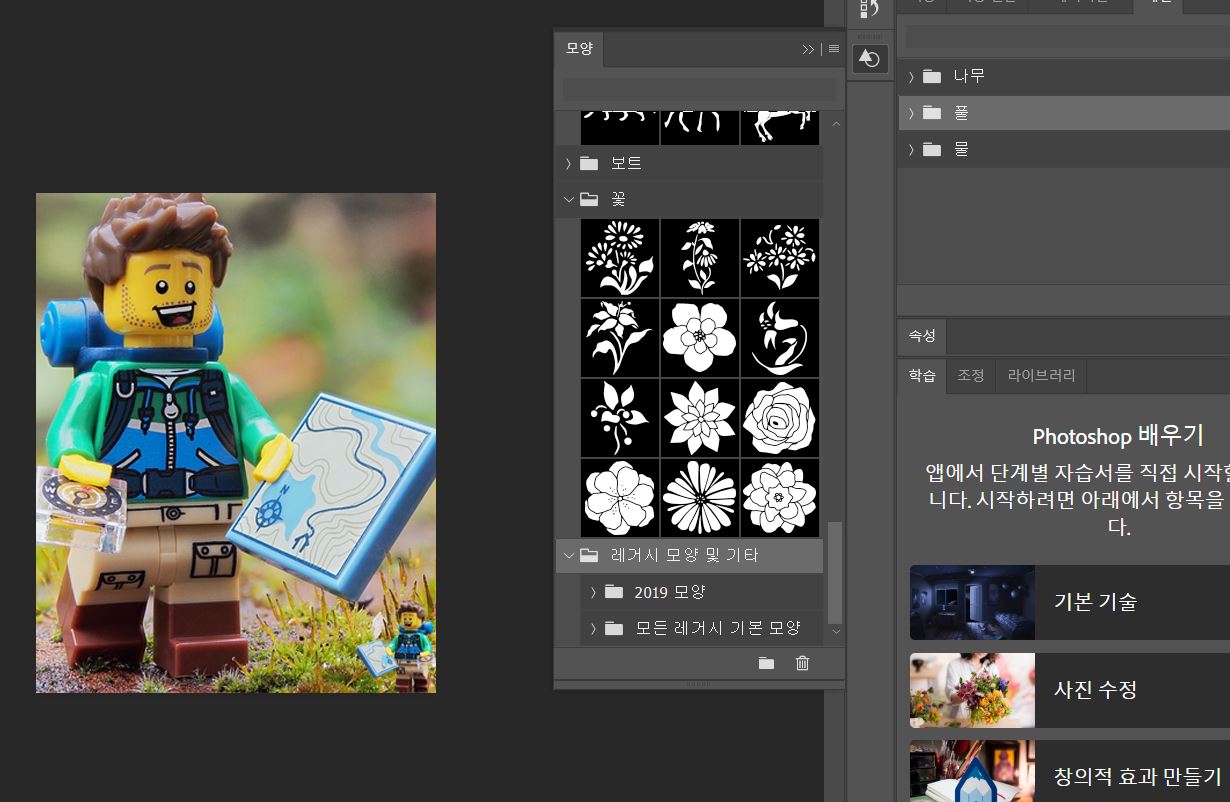Select the daisy bouquet shape, first in top row

pyautogui.click(x=620, y=258)
